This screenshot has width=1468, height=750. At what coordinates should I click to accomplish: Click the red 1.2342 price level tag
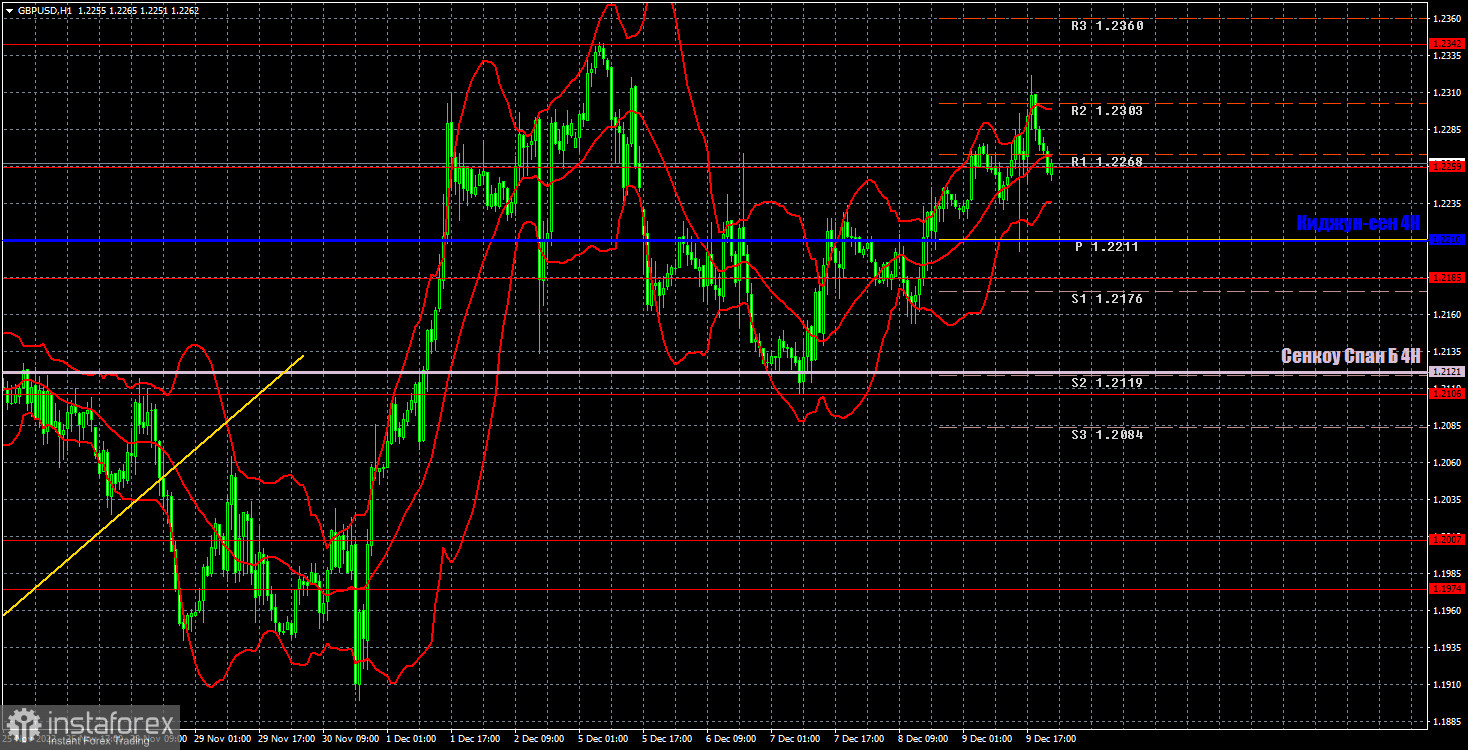coord(1447,44)
